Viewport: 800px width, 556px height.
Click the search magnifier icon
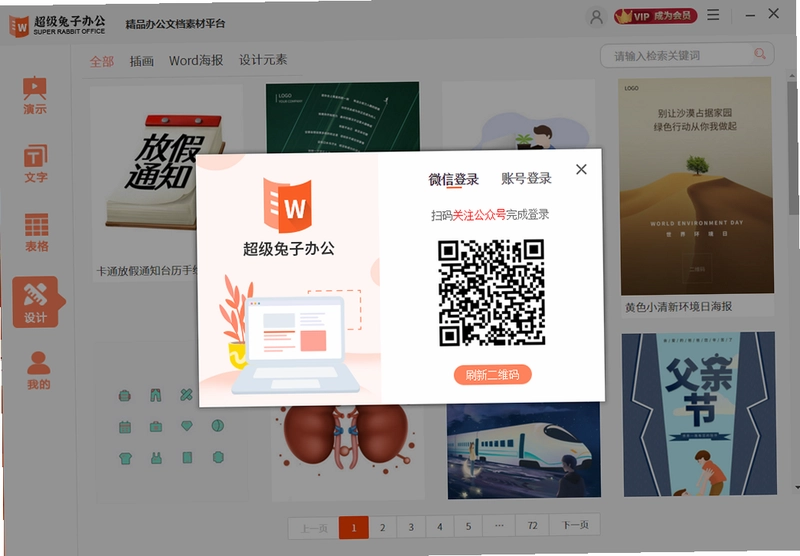[760, 54]
